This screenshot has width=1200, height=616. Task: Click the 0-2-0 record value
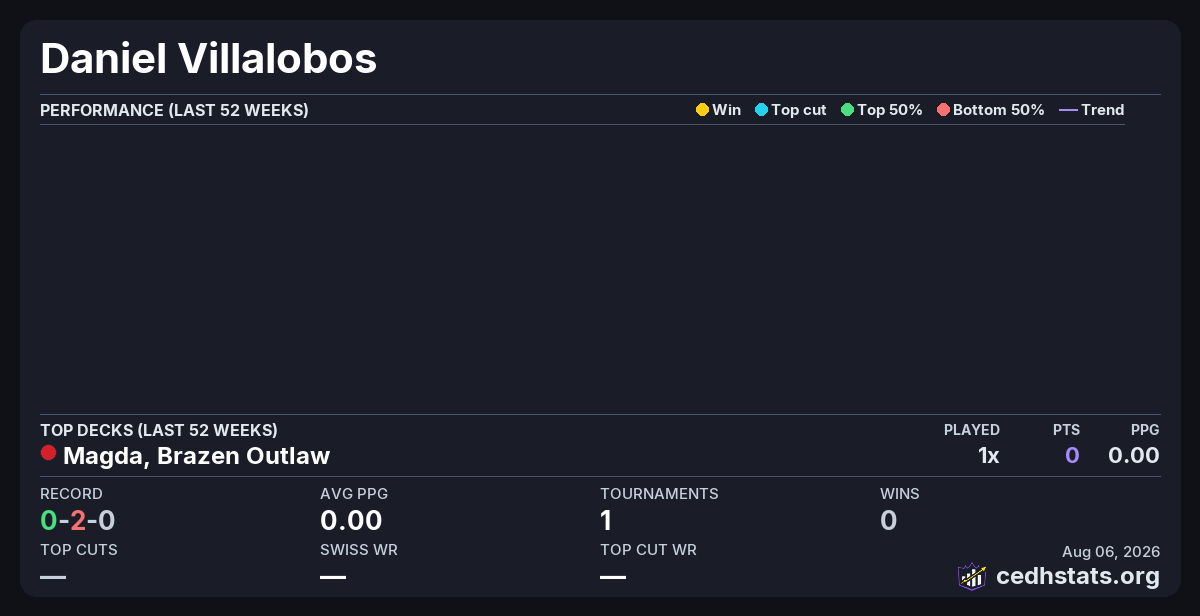click(77, 520)
